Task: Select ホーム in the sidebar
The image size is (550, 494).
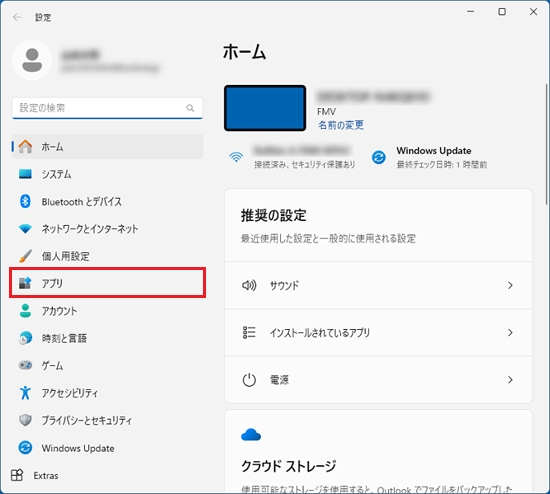Action: 107,147
